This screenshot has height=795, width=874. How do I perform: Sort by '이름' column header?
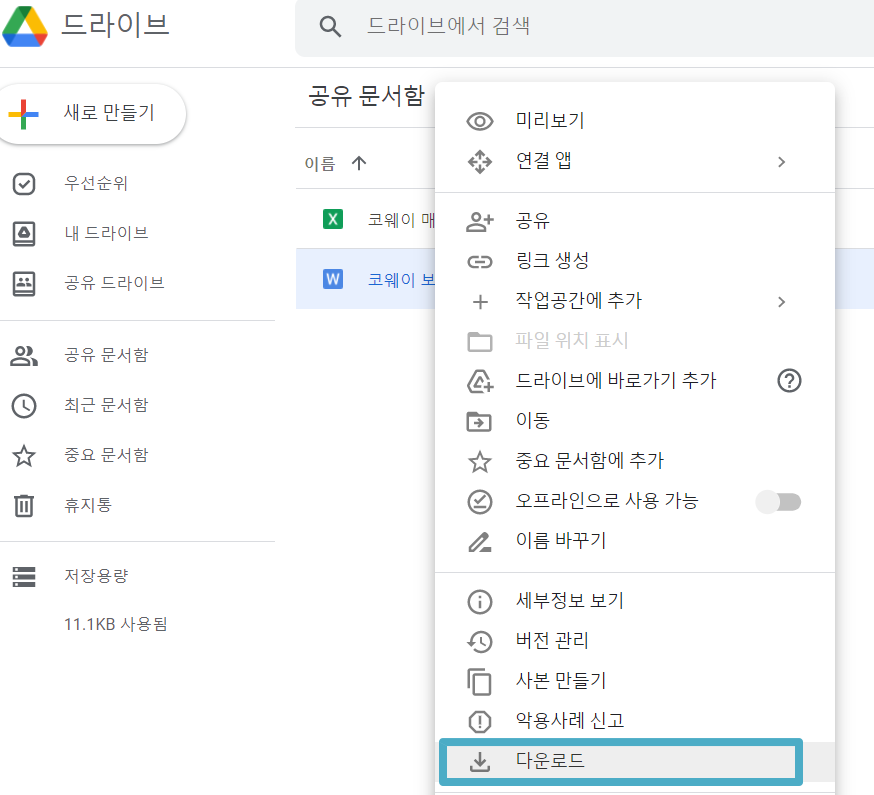click(x=320, y=163)
